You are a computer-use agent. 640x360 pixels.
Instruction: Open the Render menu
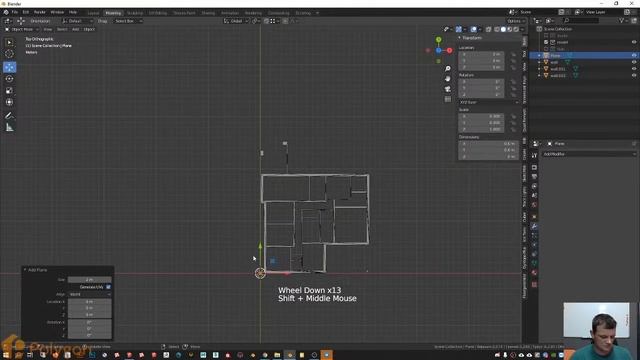point(40,12)
